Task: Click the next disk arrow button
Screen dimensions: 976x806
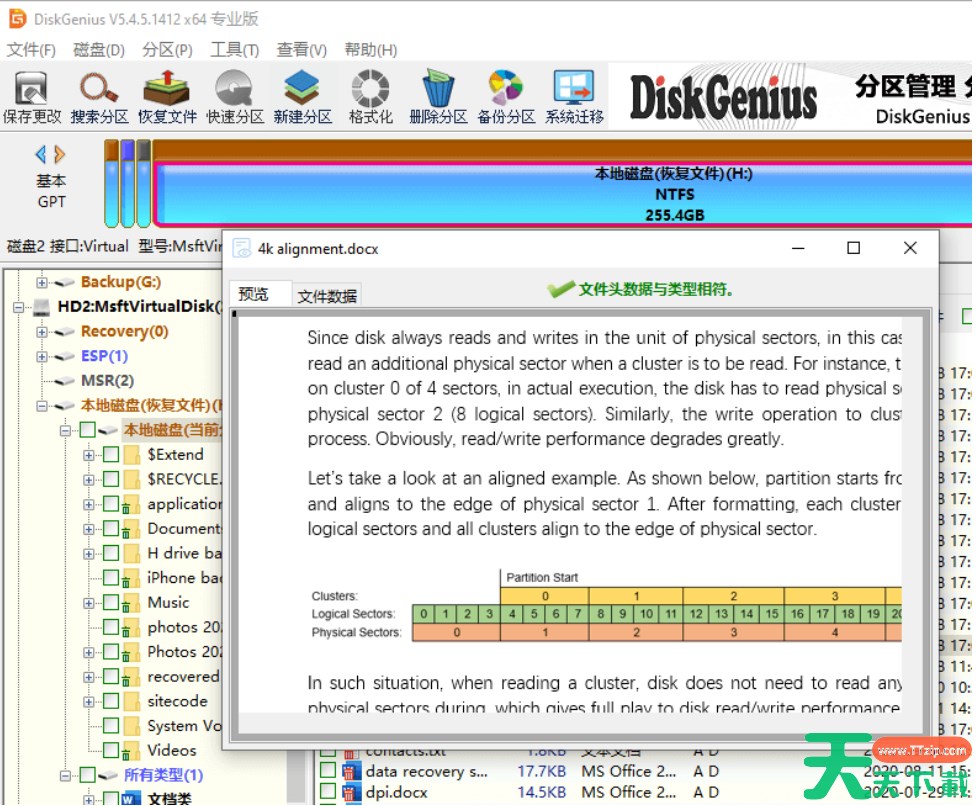Action: tap(61, 154)
